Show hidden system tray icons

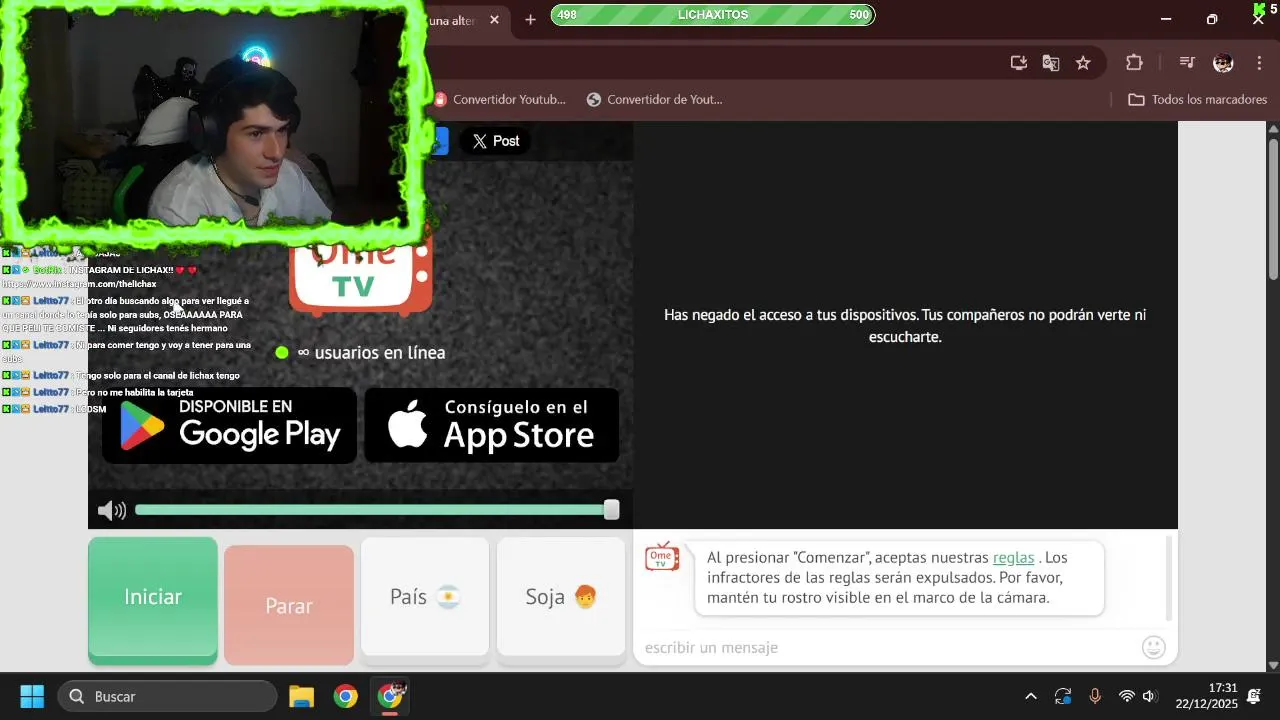click(x=1031, y=696)
